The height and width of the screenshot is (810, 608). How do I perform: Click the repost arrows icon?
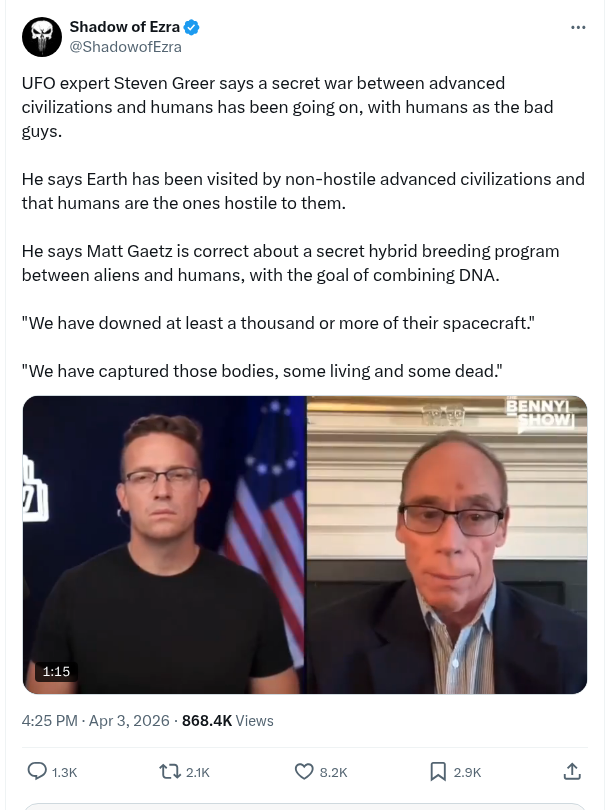[x=169, y=772]
